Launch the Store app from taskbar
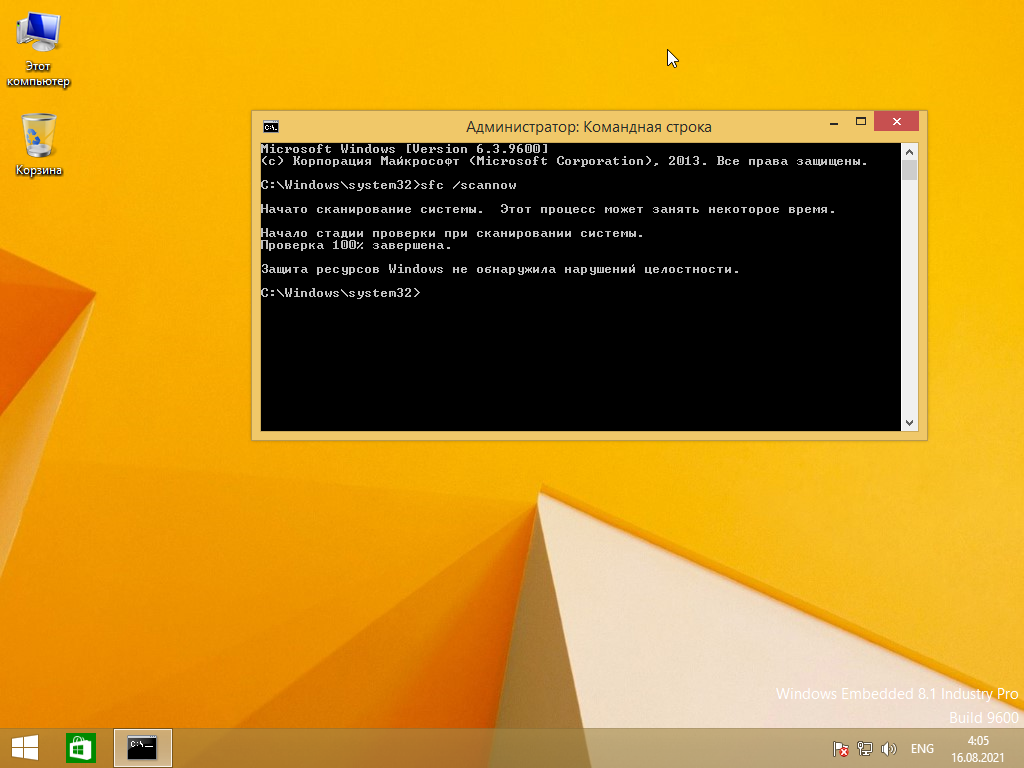Screen dimensions: 1024x768 (x=80, y=748)
